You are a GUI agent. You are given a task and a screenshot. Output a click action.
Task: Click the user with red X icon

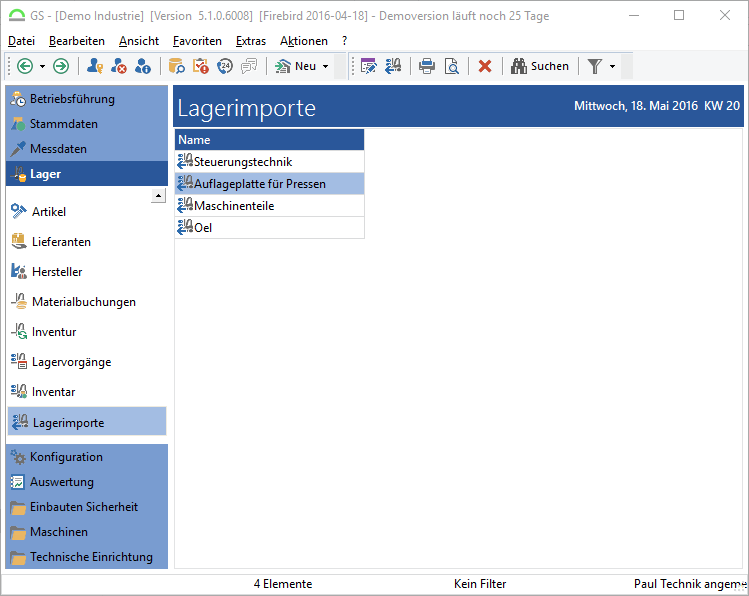point(118,66)
